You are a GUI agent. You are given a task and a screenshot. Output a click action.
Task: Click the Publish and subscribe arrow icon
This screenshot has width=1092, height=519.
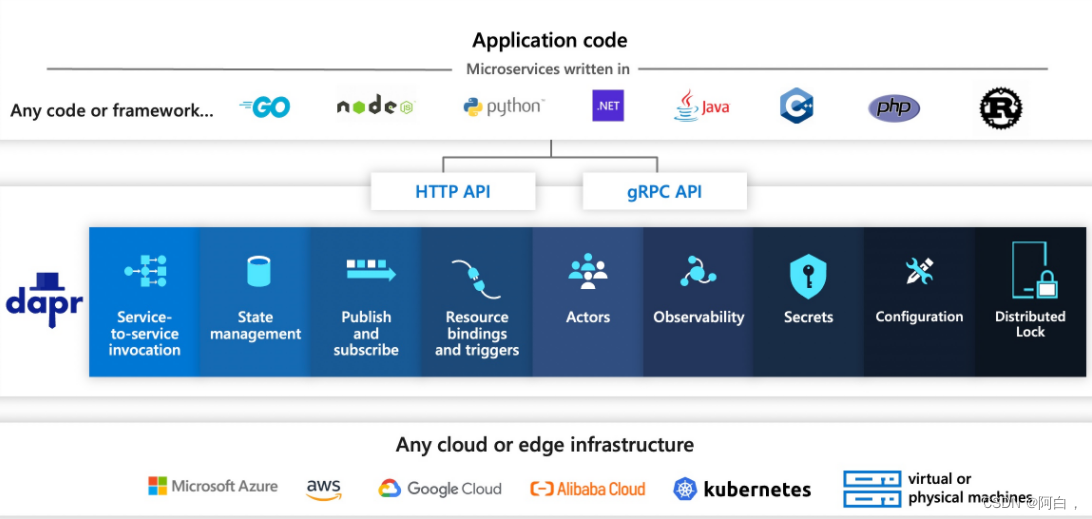click(x=371, y=270)
